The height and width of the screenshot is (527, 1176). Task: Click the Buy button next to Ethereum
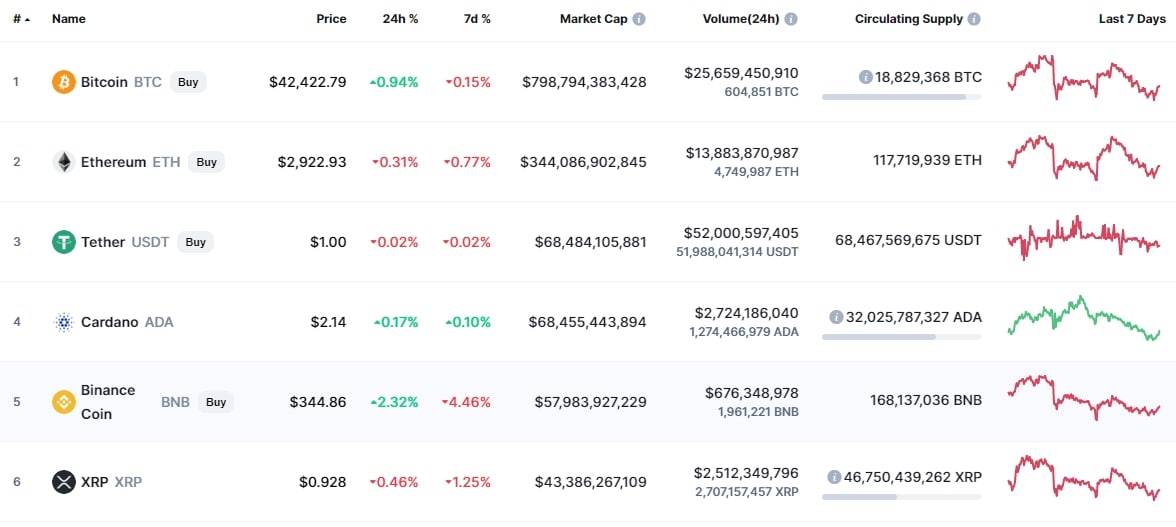click(x=206, y=162)
